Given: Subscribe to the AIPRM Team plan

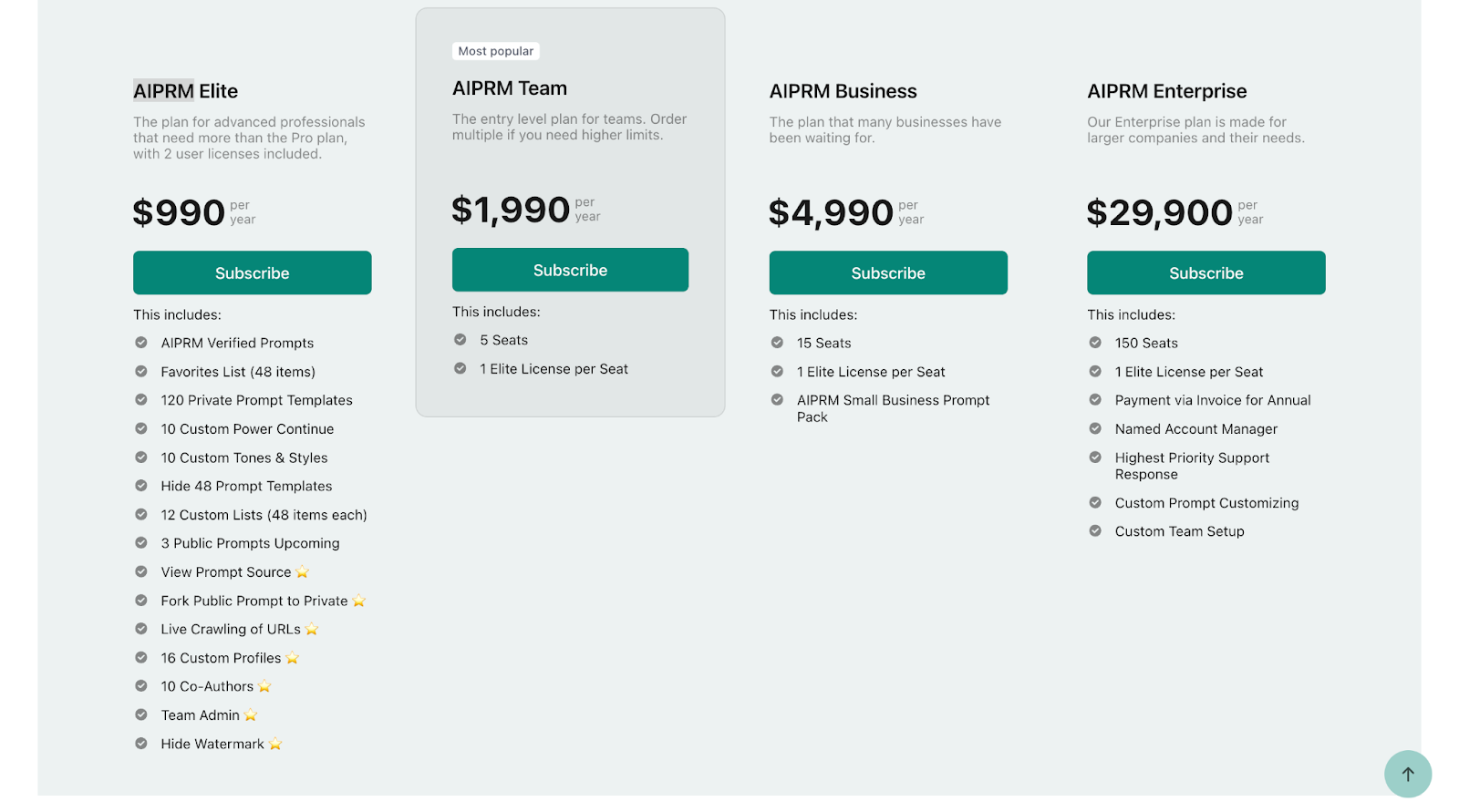Looking at the screenshot, I should 570,270.
